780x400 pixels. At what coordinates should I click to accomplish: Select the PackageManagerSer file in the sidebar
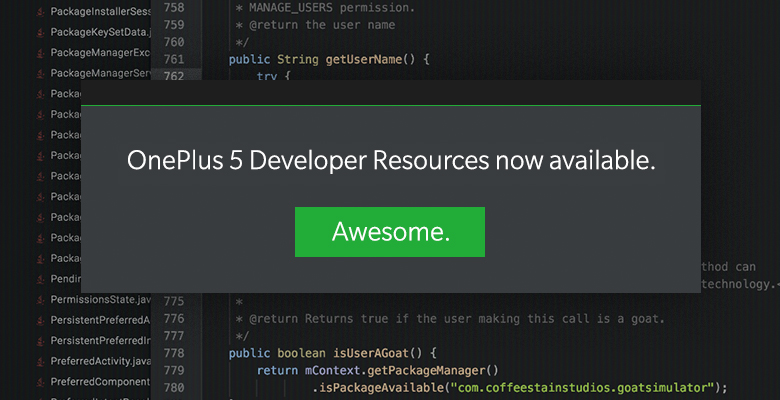100,73
